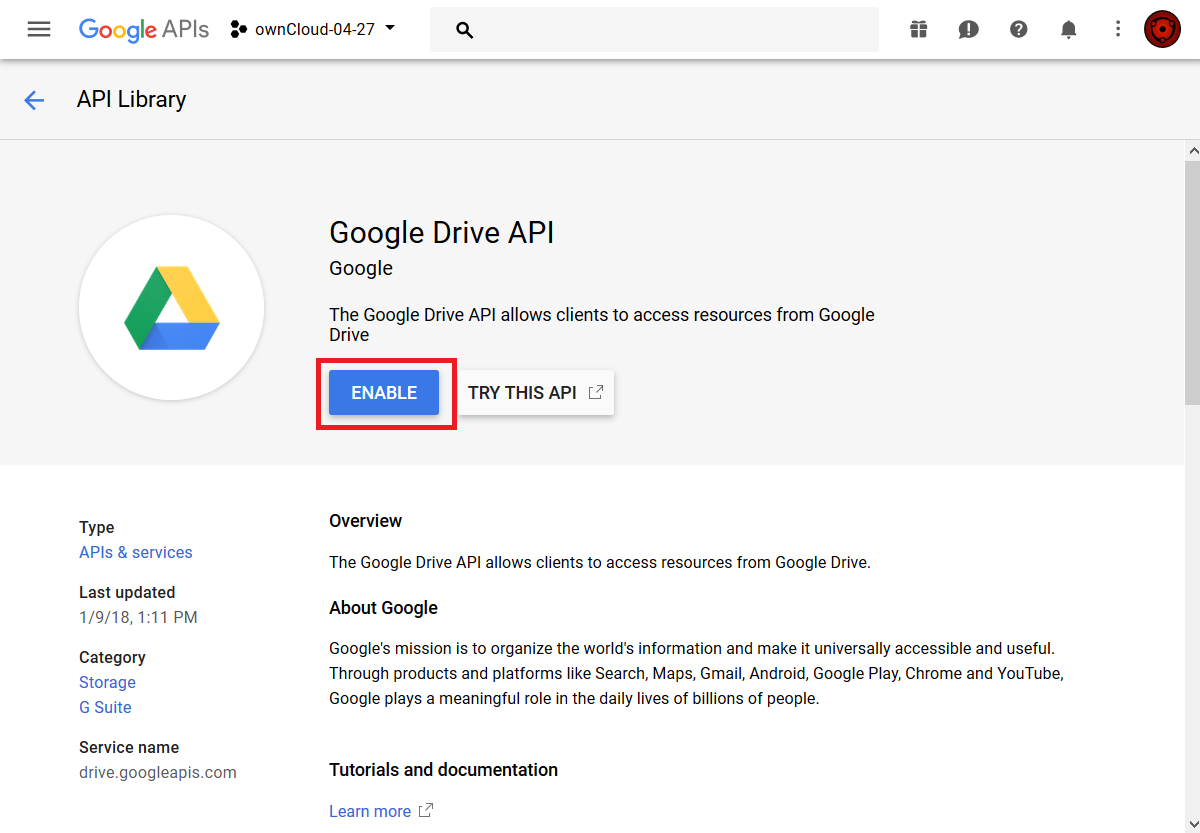This screenshot has width=1200, height=833.
Task: Expand the ownCloud-04-27 project selector
Action: pos(313,29)
